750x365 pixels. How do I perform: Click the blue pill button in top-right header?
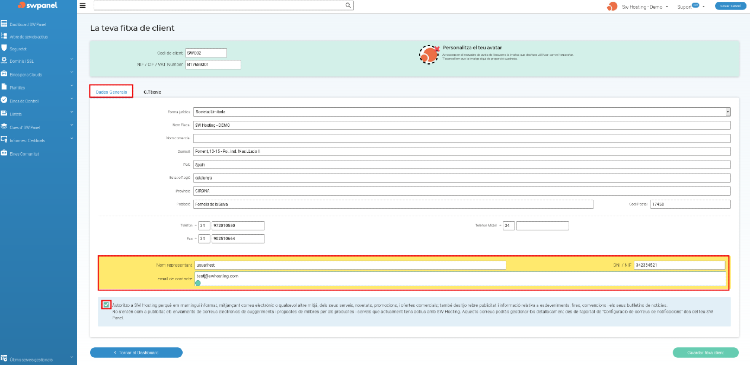click(x=731, y=6)
